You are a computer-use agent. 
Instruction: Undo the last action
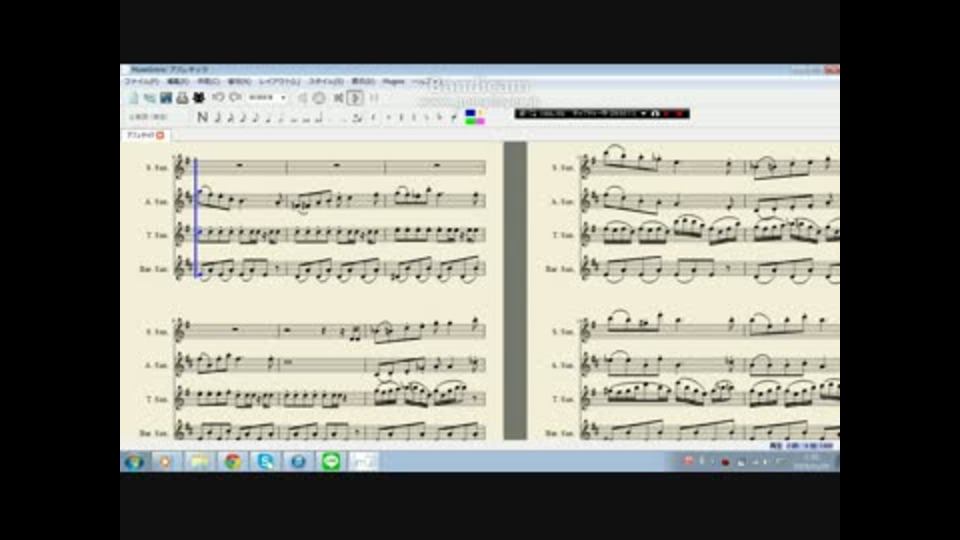coord(219,97)
